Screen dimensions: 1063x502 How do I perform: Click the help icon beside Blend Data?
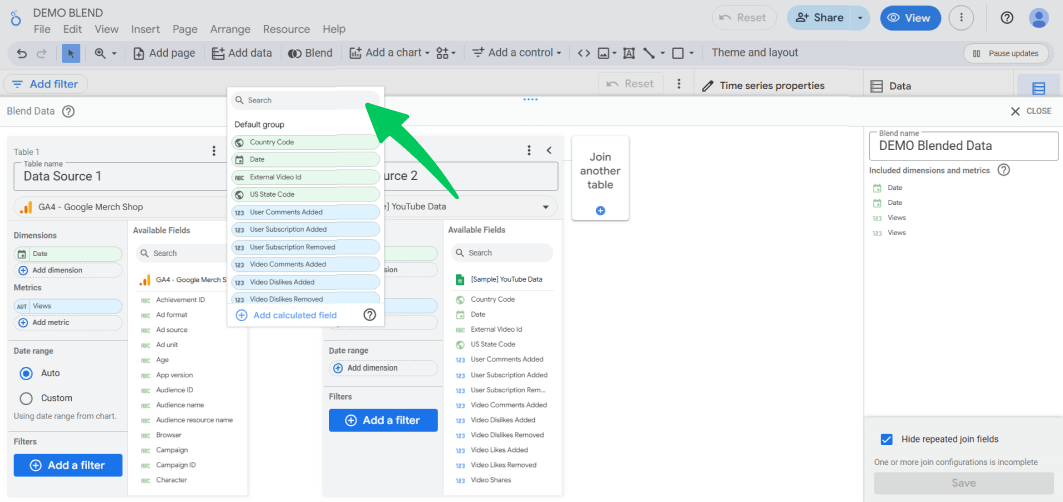[x=68, y=112]
